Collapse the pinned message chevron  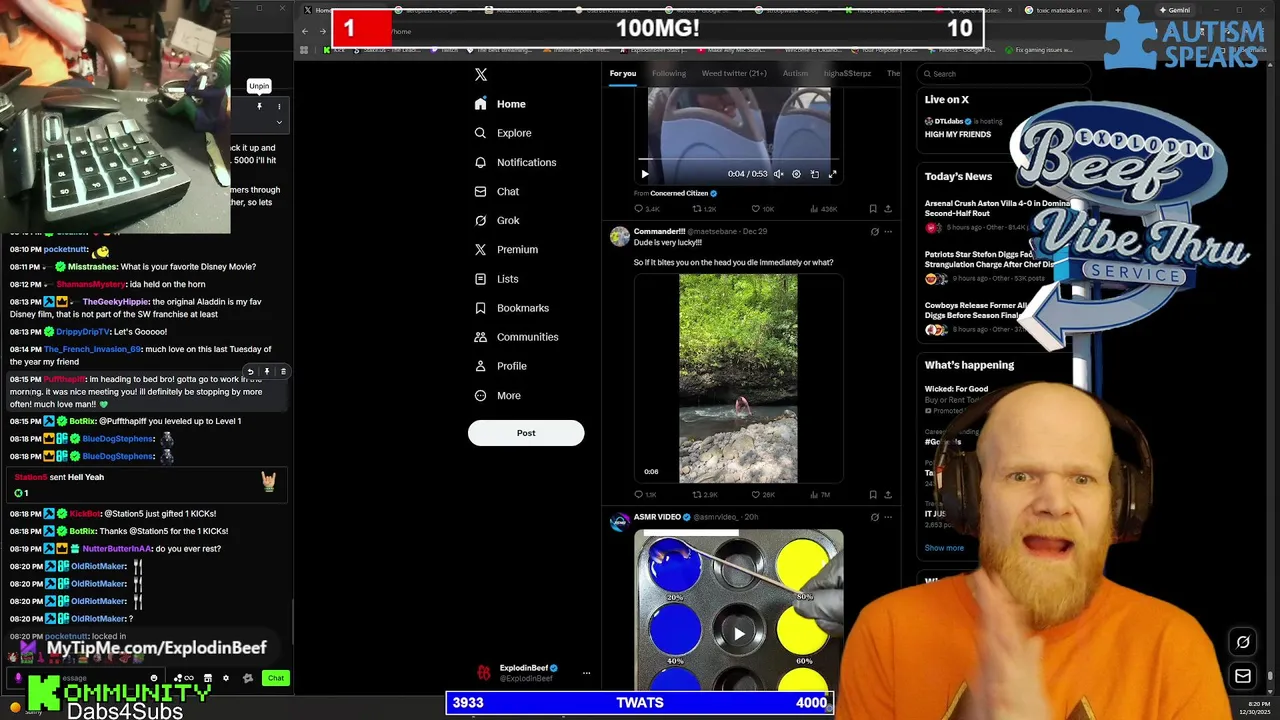pyautogui.click(x=279, y=123)
